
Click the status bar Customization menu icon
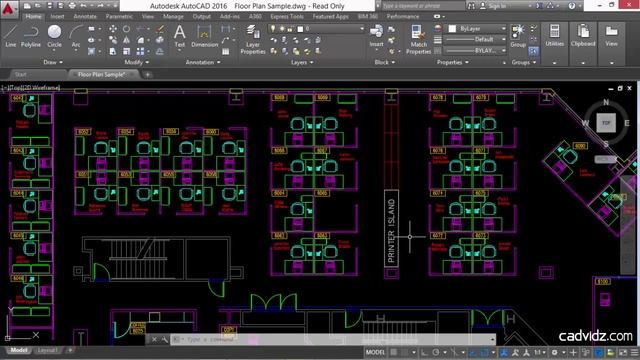pyautogui.click(x=635, y=352)
